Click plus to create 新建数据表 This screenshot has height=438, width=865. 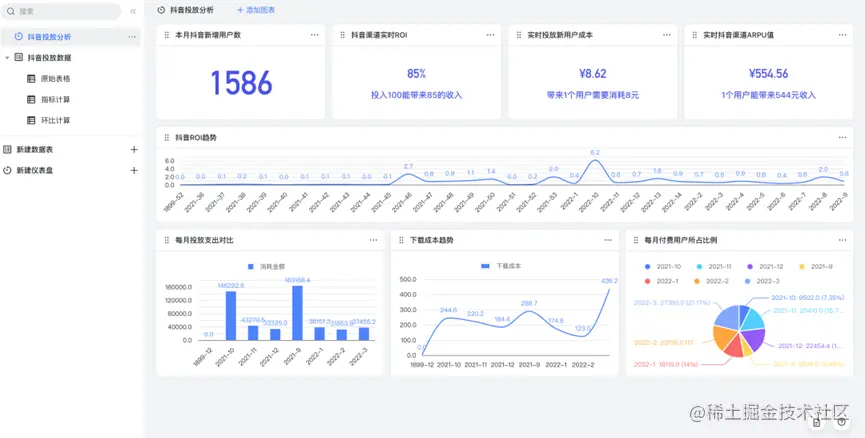point(134,149)
